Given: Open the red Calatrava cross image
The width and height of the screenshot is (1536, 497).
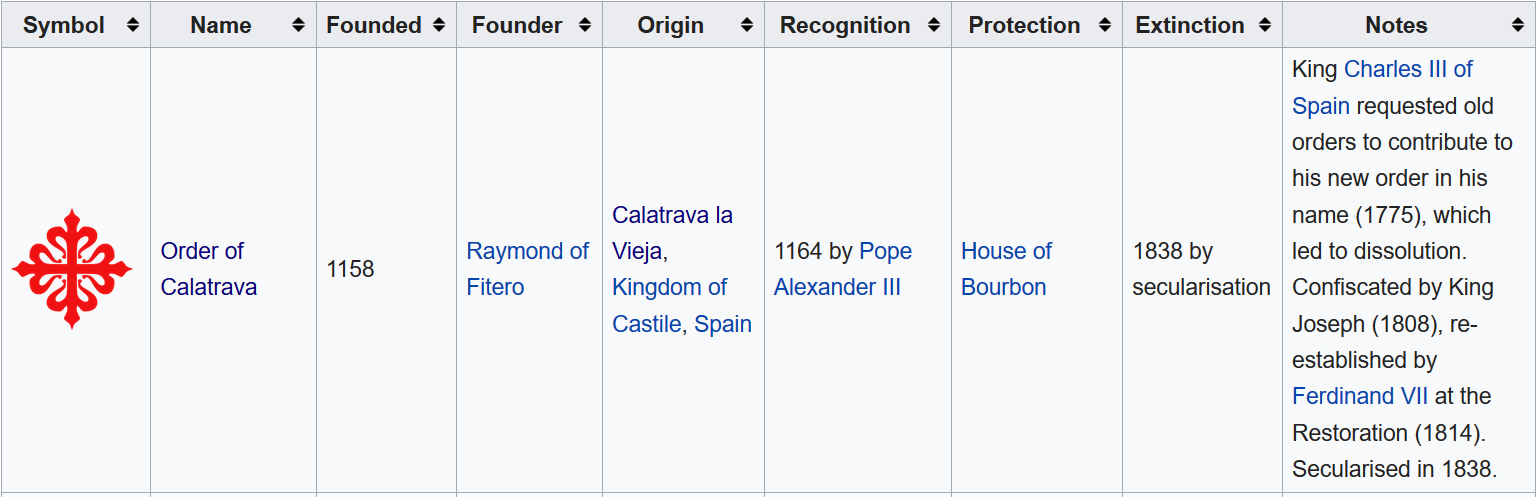Looking at the screenshot, I should pyautogui.click(x=72, y=269).
